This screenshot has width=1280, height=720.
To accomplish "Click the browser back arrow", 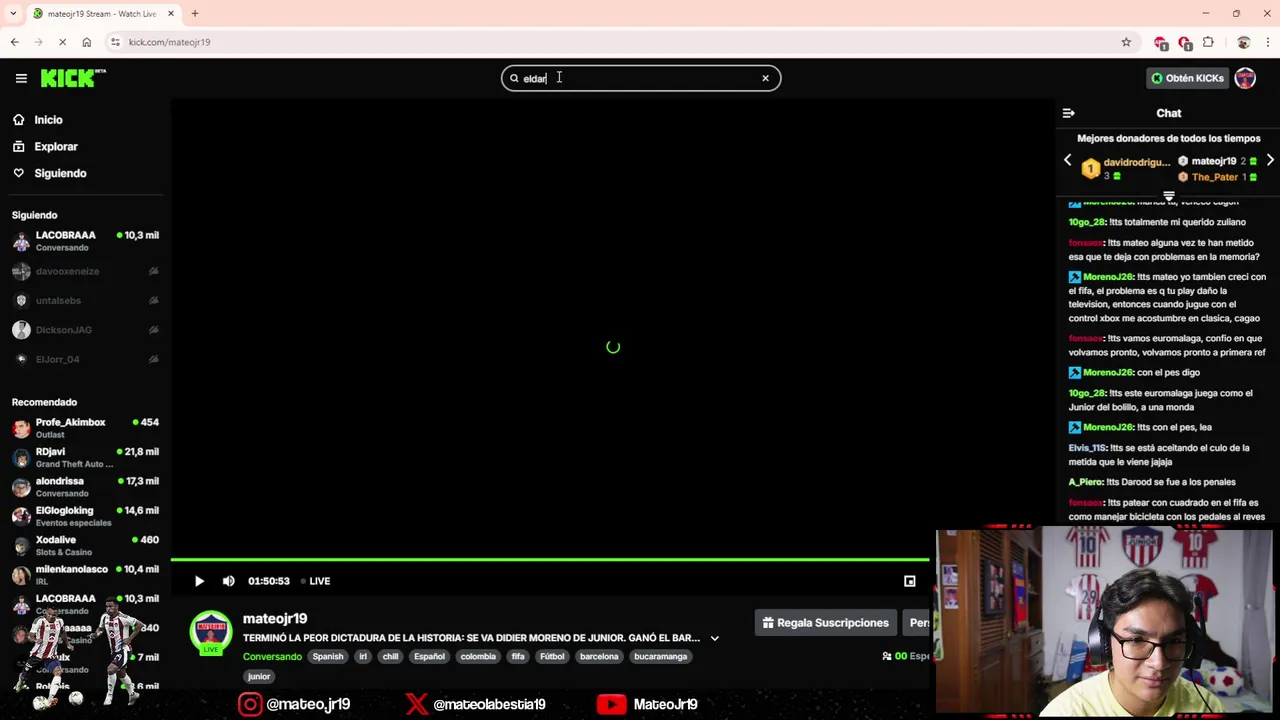I will click(x=14, y=42).
